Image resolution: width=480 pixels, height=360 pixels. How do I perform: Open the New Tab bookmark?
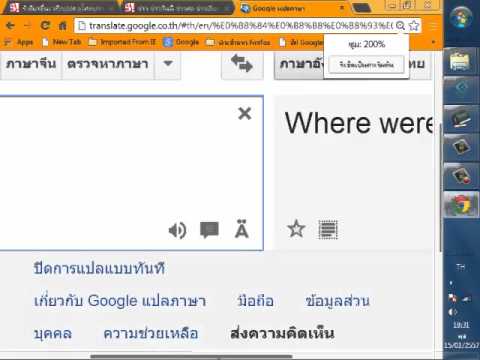(x=62, y=42)
